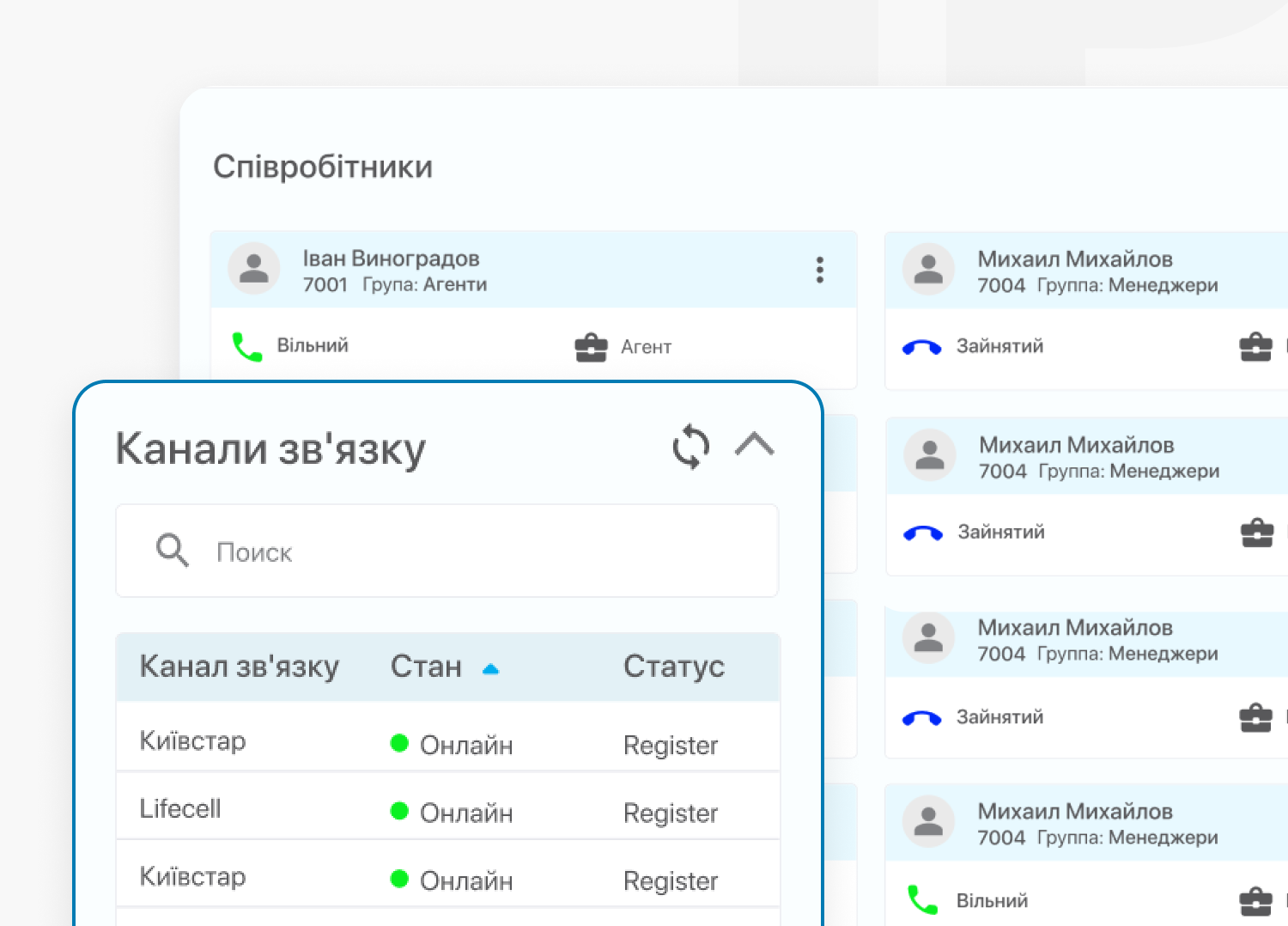Click the magnifier icon in search box
The image size is (1288, 926).
tap(172, 550)
